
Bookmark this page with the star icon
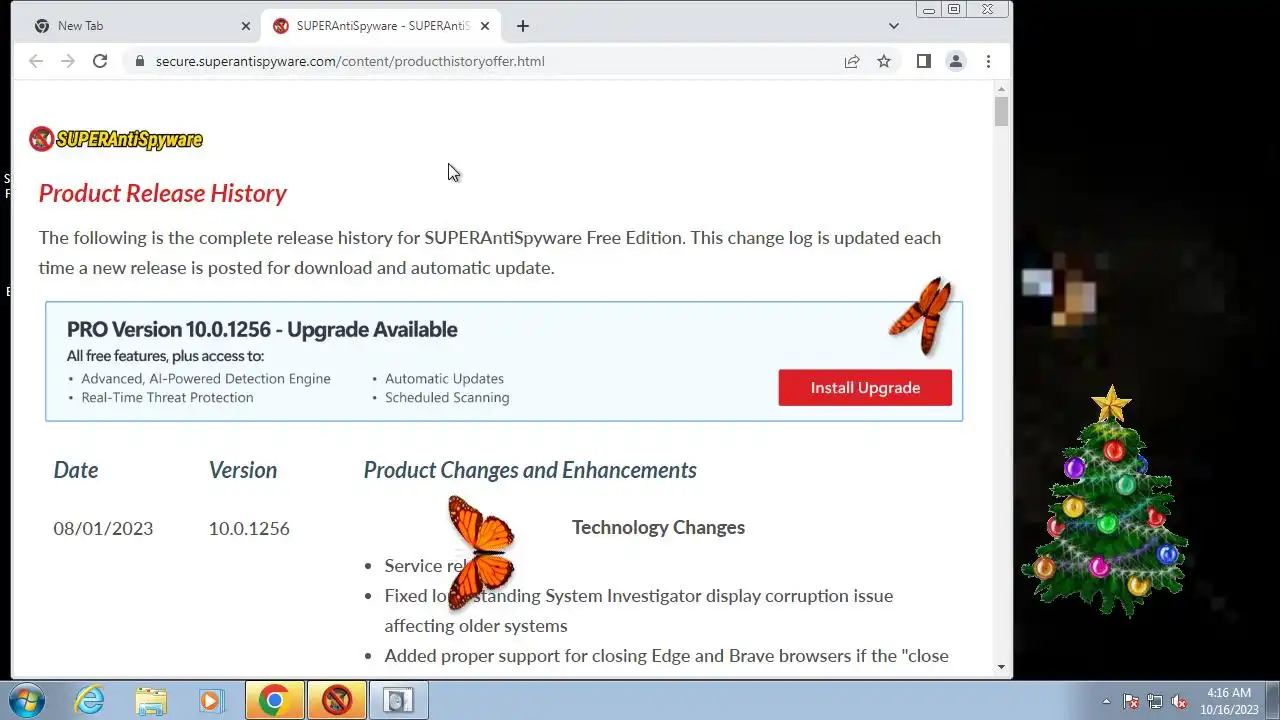(884, 61)
